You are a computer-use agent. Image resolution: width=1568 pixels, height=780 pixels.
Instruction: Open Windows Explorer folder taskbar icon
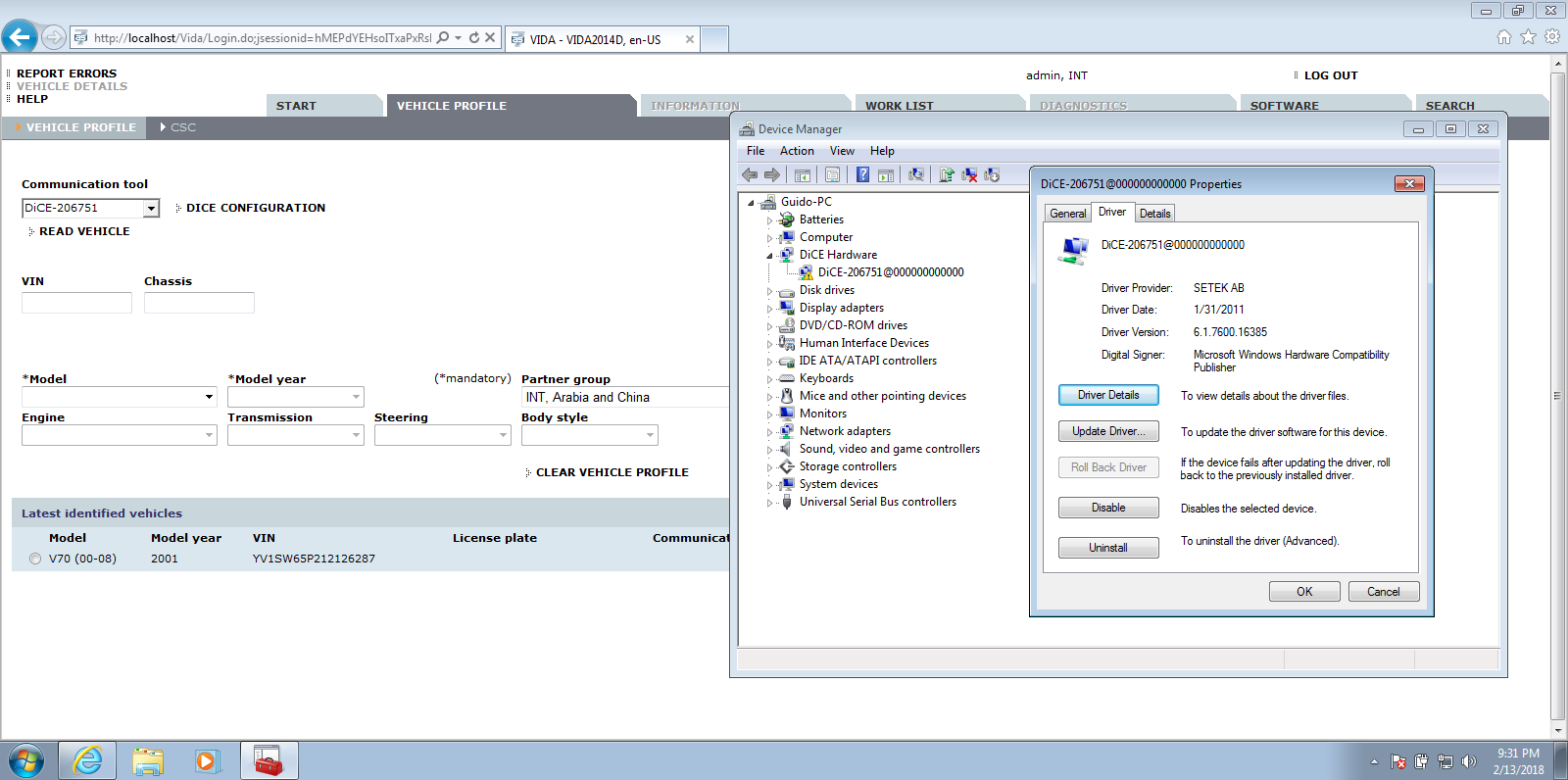(x=148, y=760)
